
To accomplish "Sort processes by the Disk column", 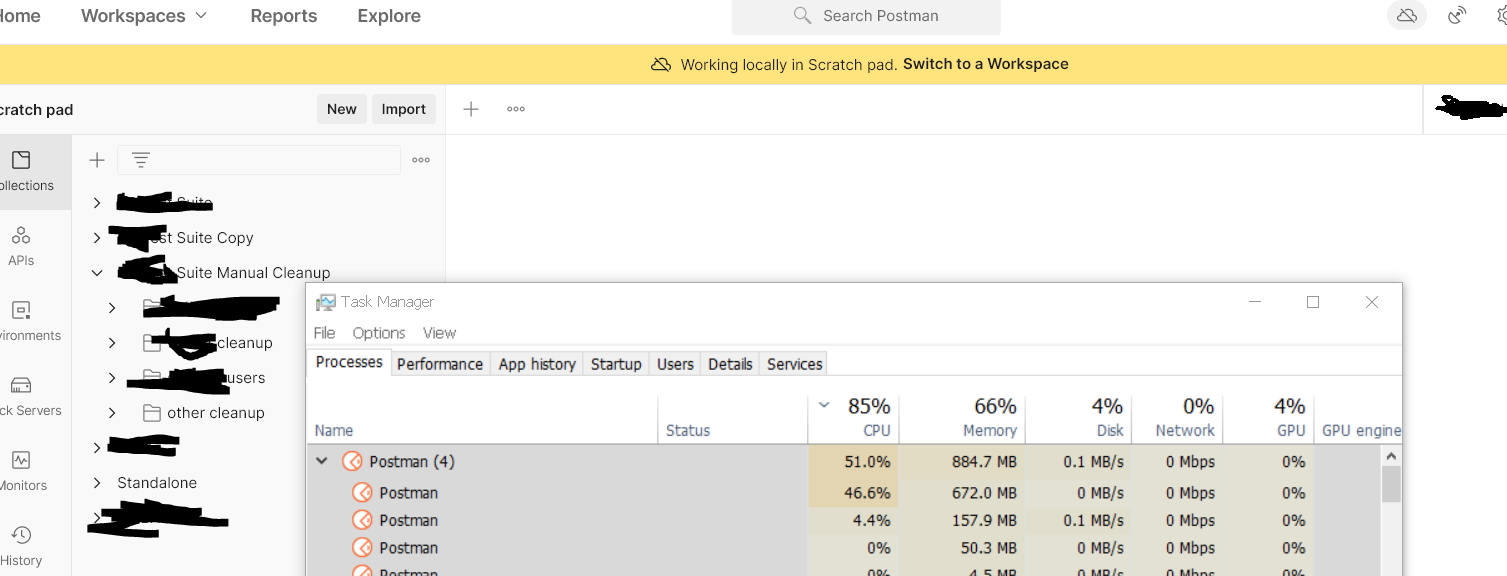I will tap(1079, 419).
